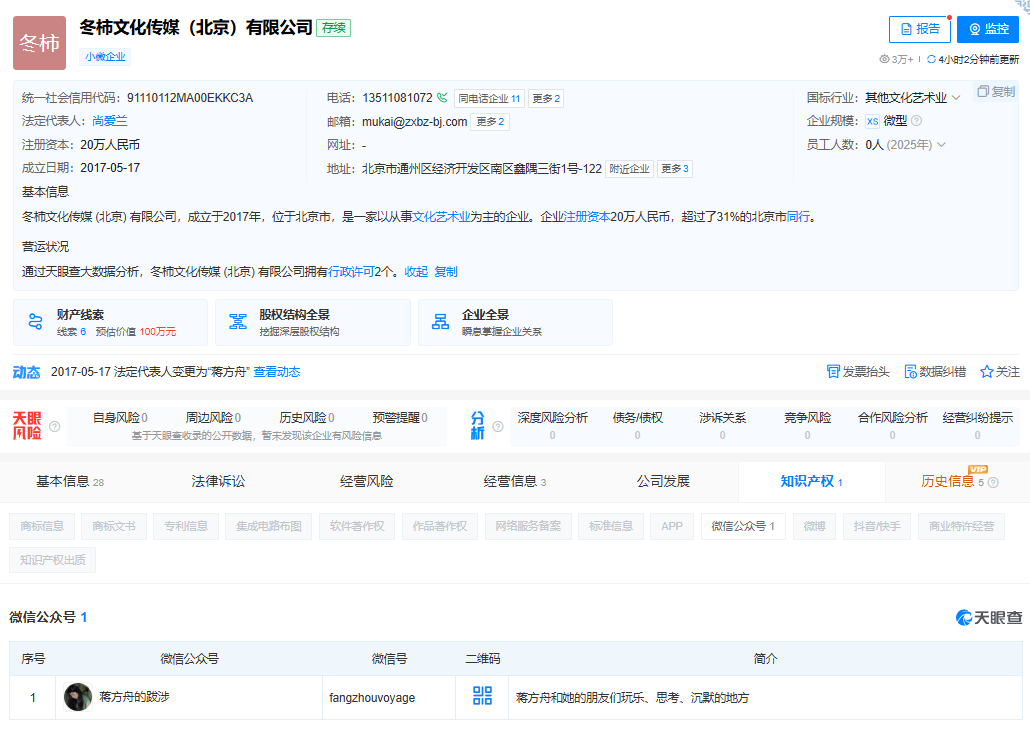Select 周边风险 0 item
1030x735 pixels.
pyautogui.click(x=213, y=418)
